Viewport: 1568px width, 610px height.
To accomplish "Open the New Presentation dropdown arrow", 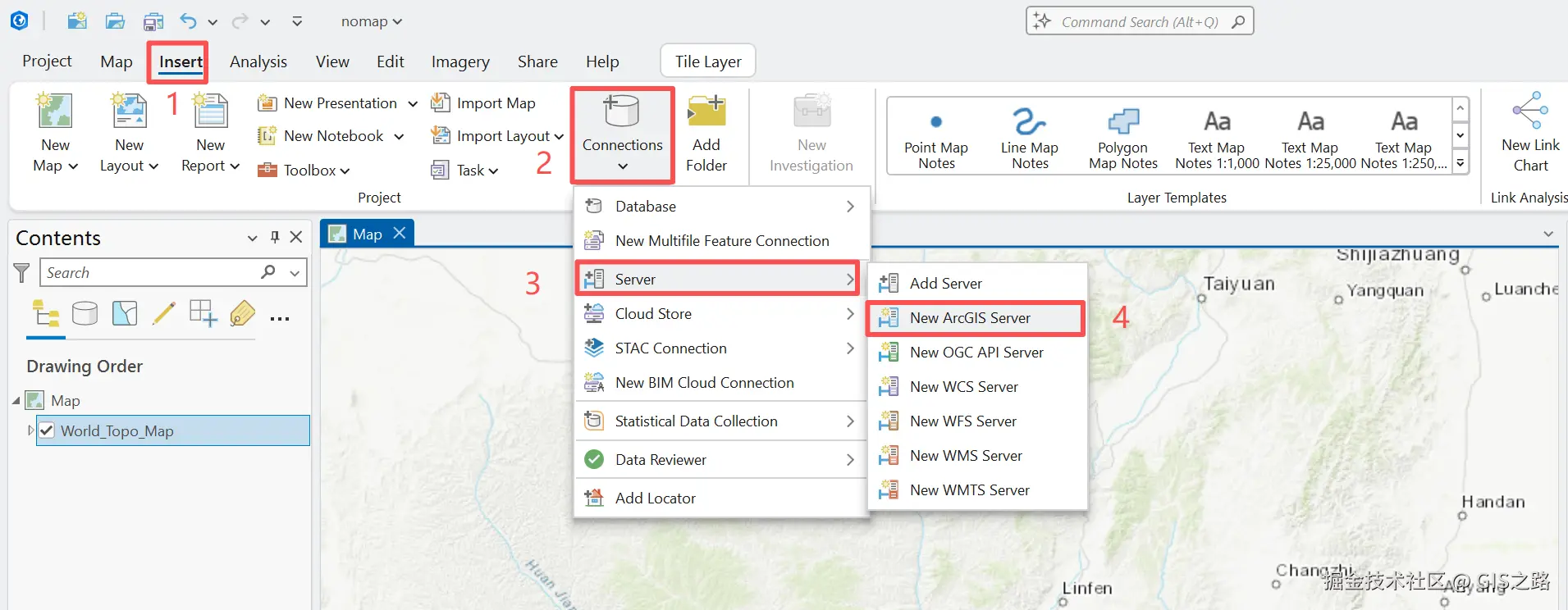I will click(x=413, y=103).
